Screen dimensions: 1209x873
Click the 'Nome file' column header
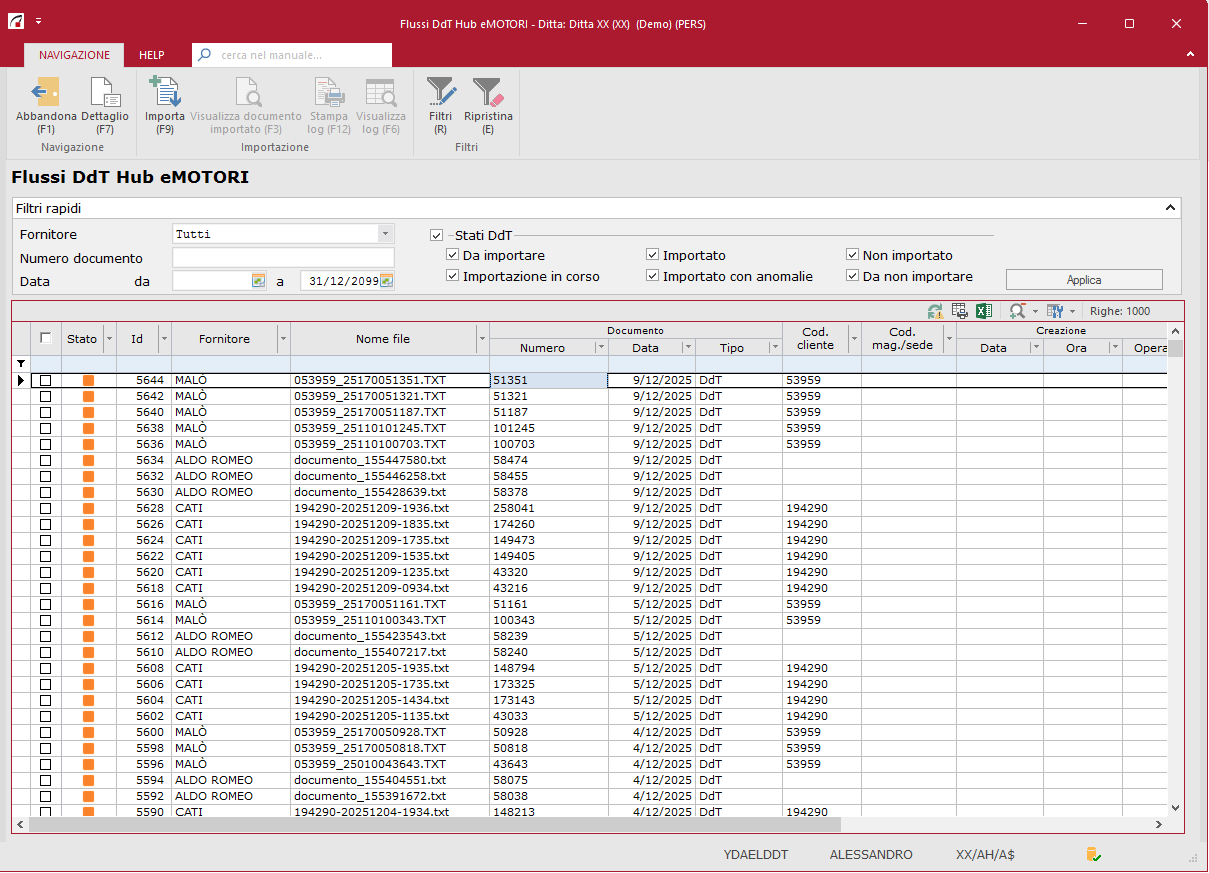tap(382, 339)
